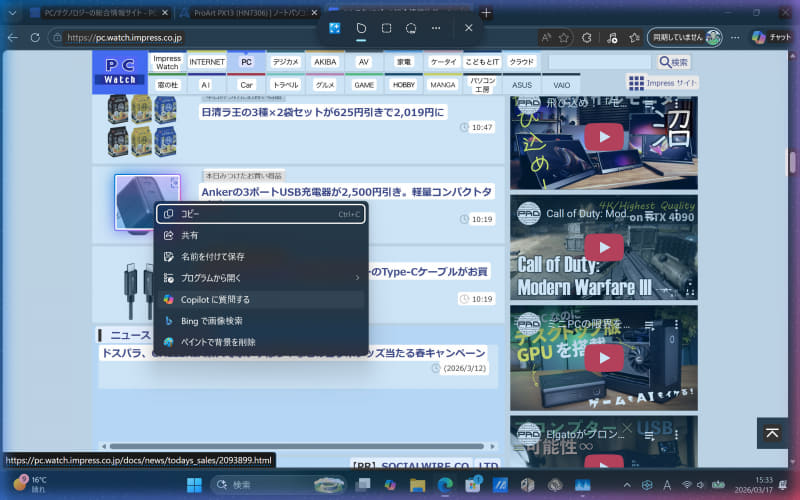The image size is (800, 500).
Task: Click the read aloud icon in address bar
Action: point(546,37)
